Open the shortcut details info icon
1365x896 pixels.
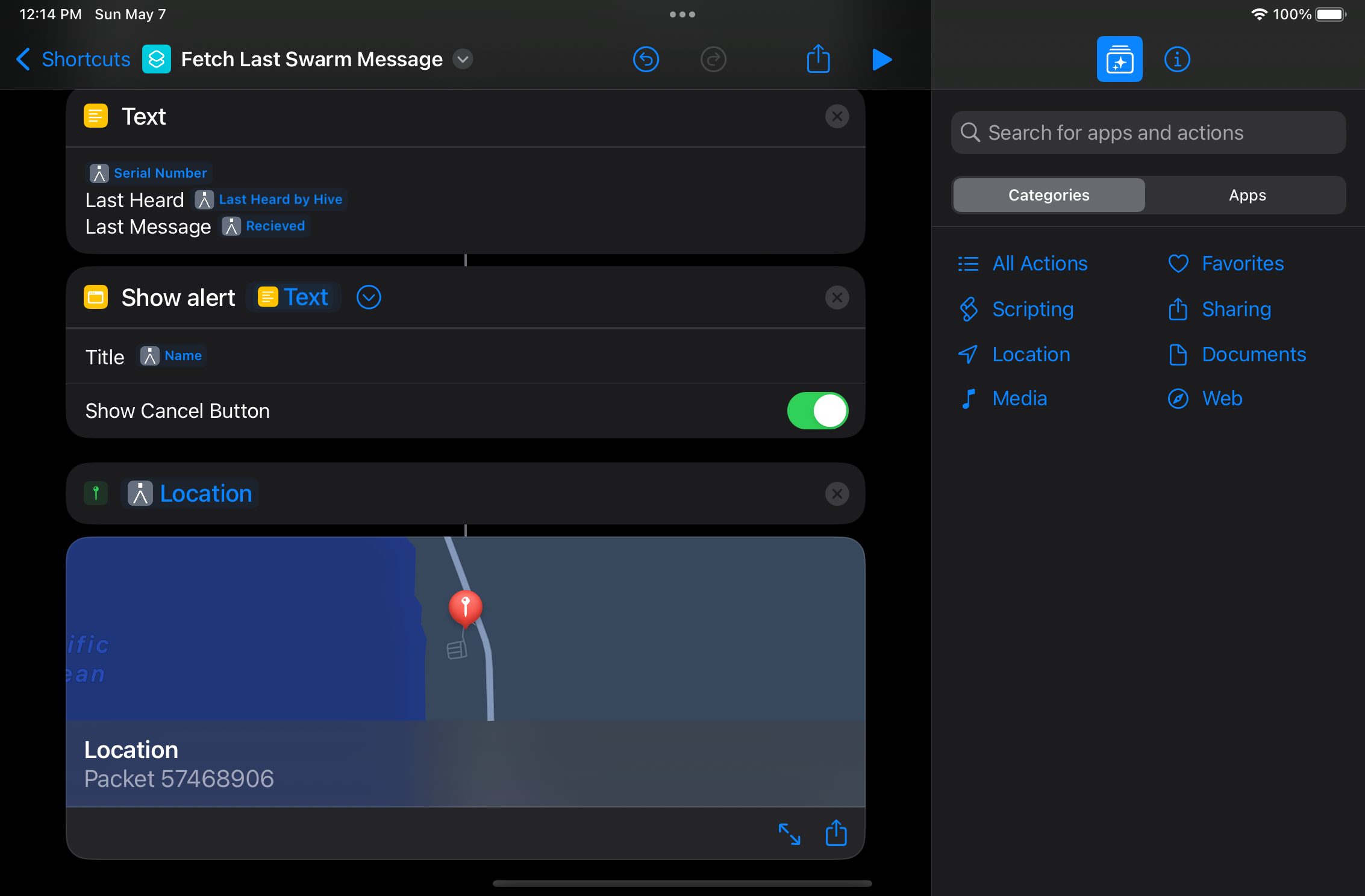click(x=1176, y=59)
